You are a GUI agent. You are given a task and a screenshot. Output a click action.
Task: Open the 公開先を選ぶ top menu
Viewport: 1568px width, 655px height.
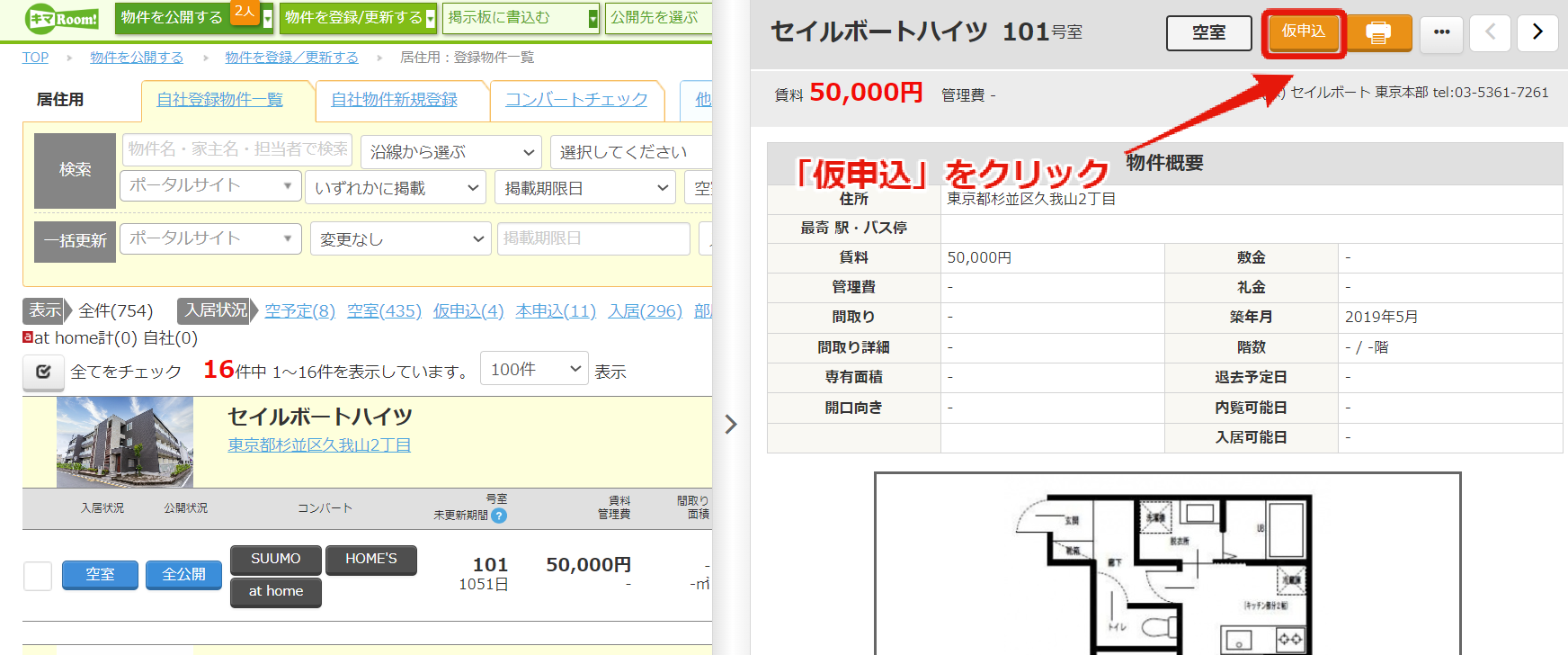pyautogui.click(x=658, y=18)
